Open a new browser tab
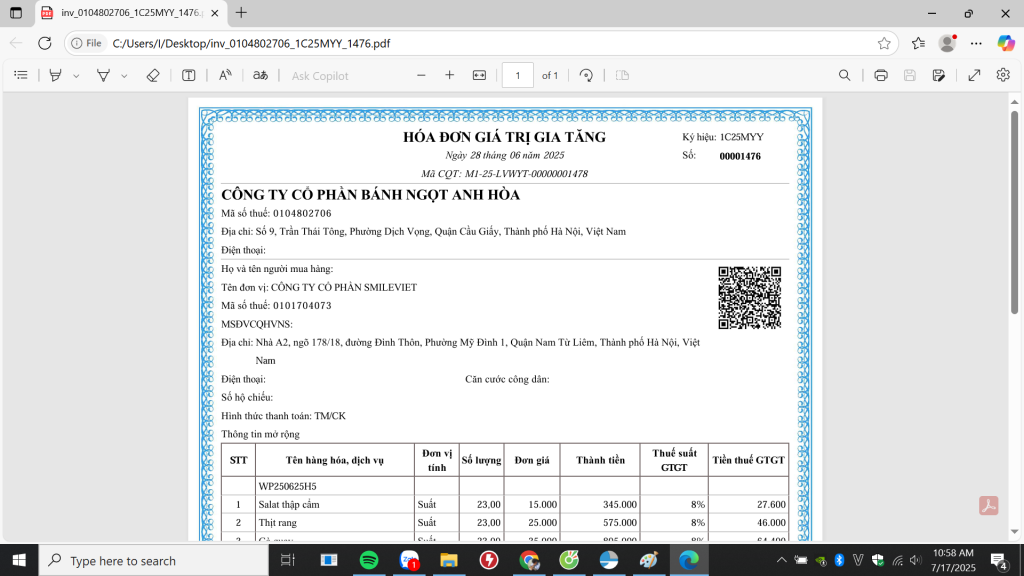The height and width of the screenshot is (576, 1024). pyautogui.click(x=242, y=12)
